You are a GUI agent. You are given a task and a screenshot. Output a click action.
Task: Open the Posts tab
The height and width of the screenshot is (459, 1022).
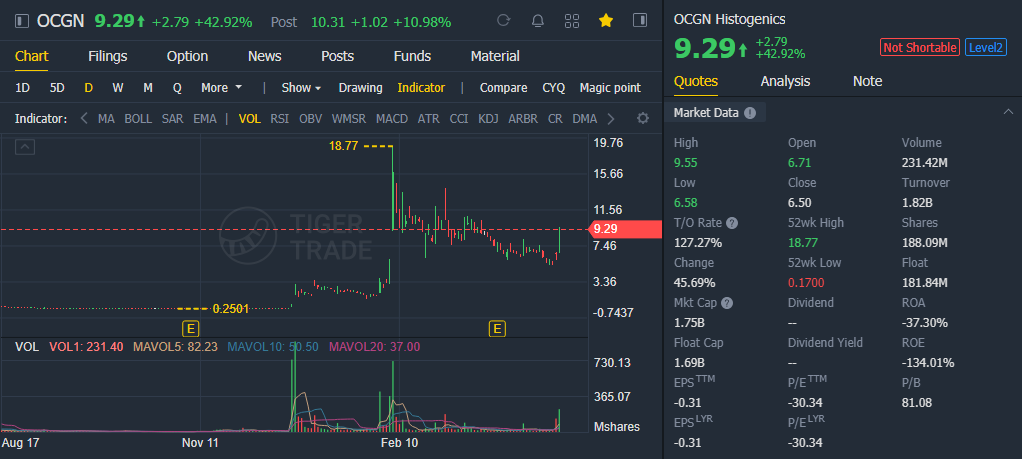338,56
